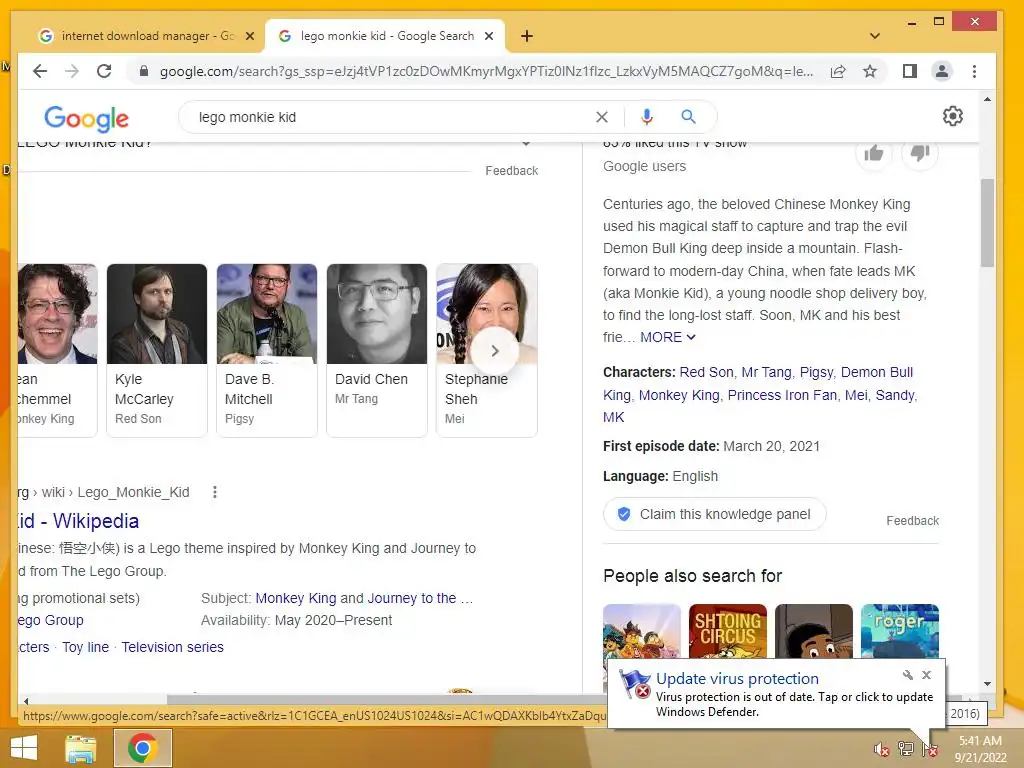Click the Google logo
The image size is (1024, 768).
[x=86, y=118]
